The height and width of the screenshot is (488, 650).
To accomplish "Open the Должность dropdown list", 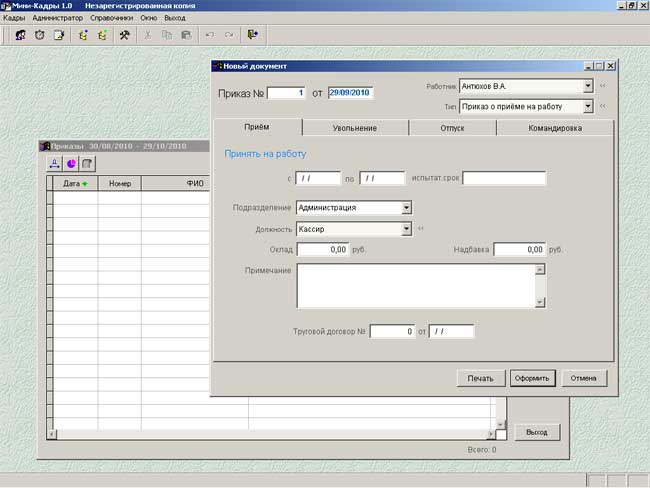I will click(x=406, y=229).
